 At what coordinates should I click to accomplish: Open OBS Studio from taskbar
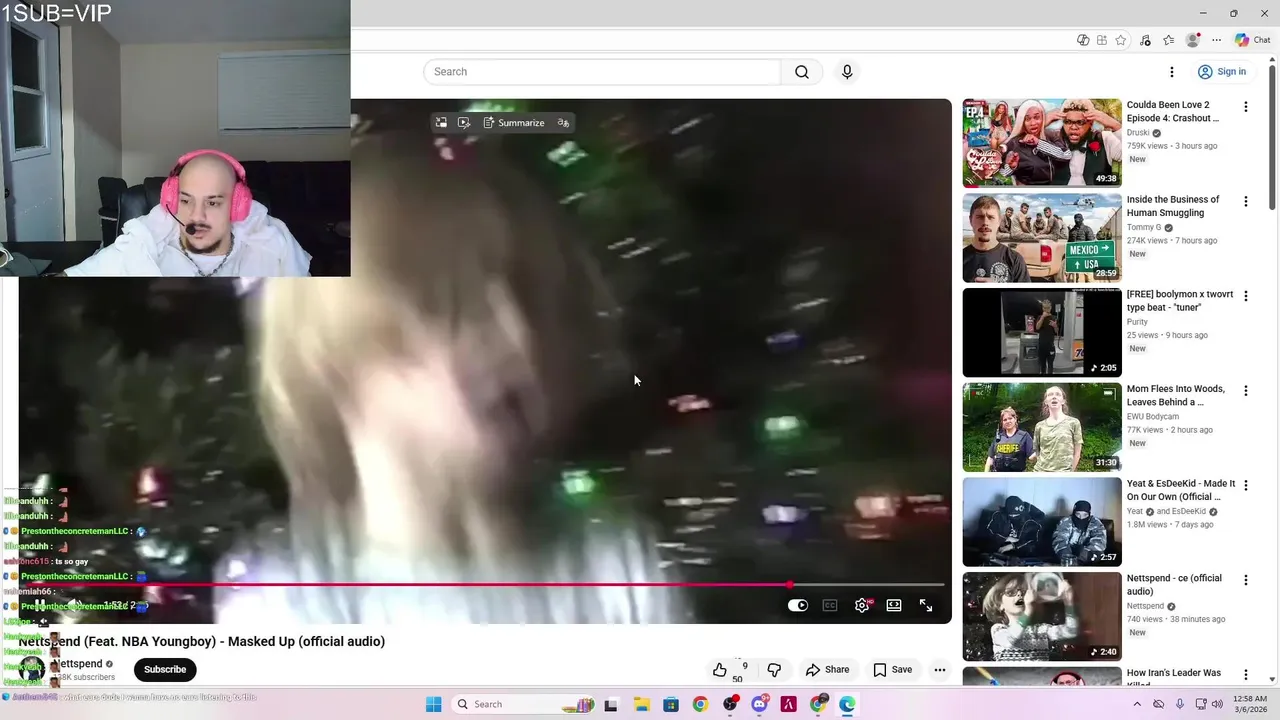(730, 704)
